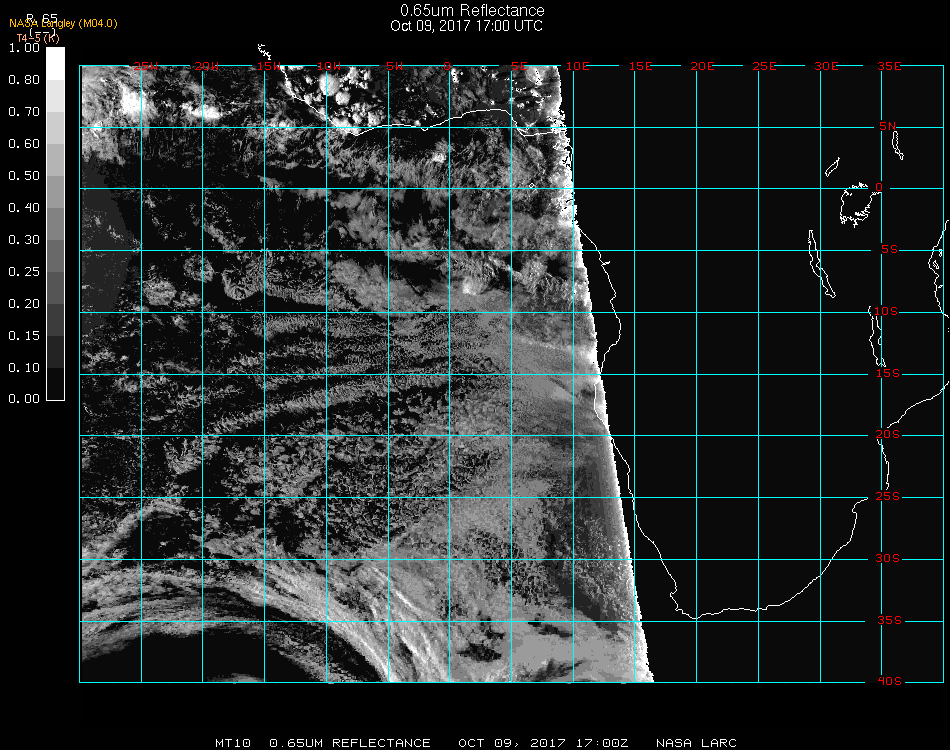The width and height of the screenshot is (950, 750).
Task: Click the 0 longitude label on top axis
Action: click(447, 66)
